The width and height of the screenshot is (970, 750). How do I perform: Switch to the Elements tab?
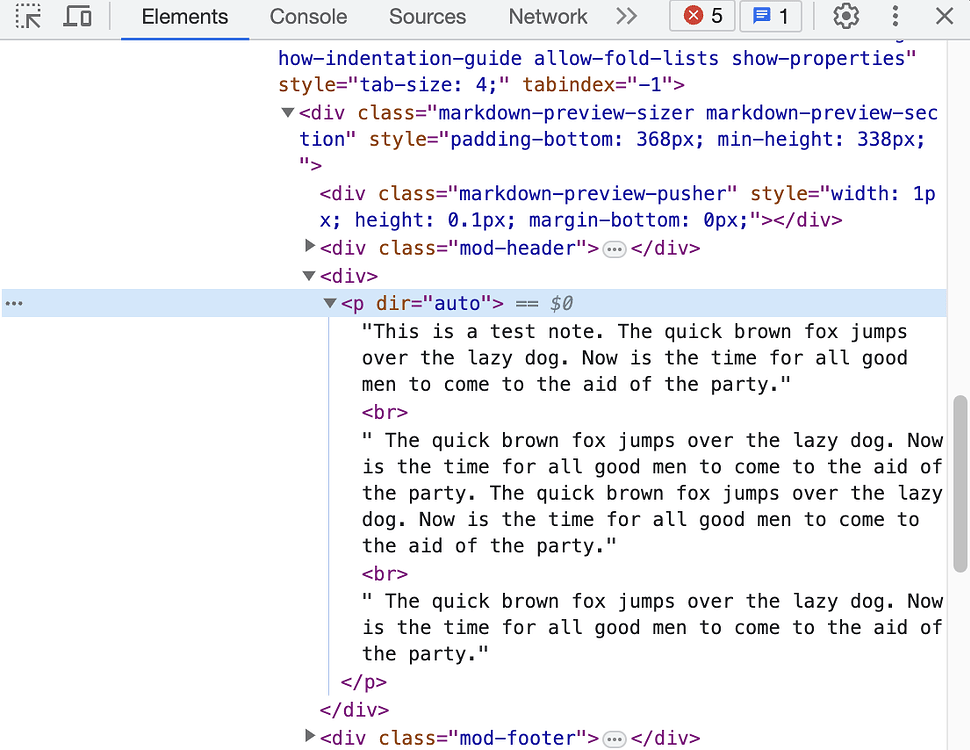[x=184, y=17]
